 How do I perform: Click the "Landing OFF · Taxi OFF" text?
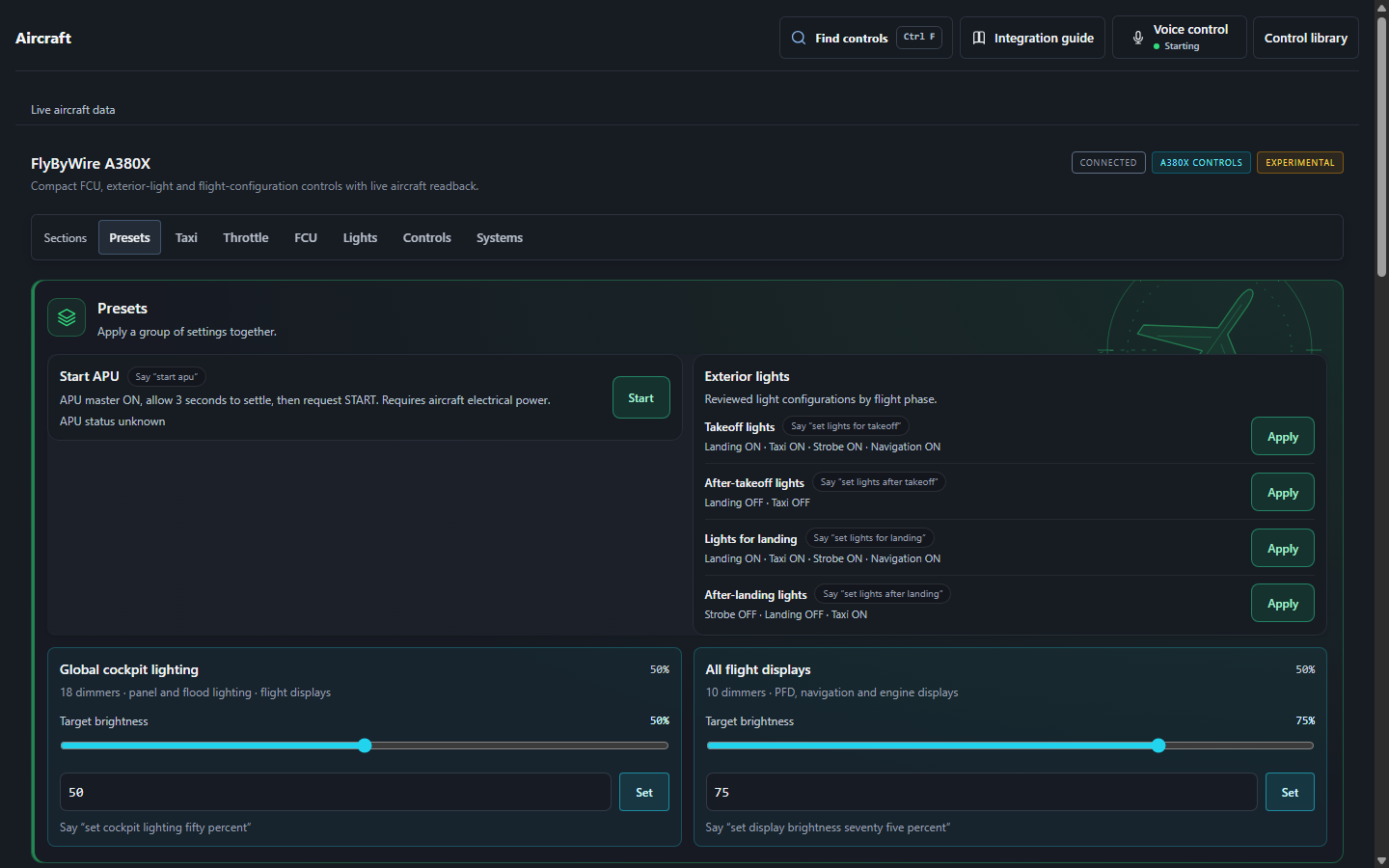(757, 502)
